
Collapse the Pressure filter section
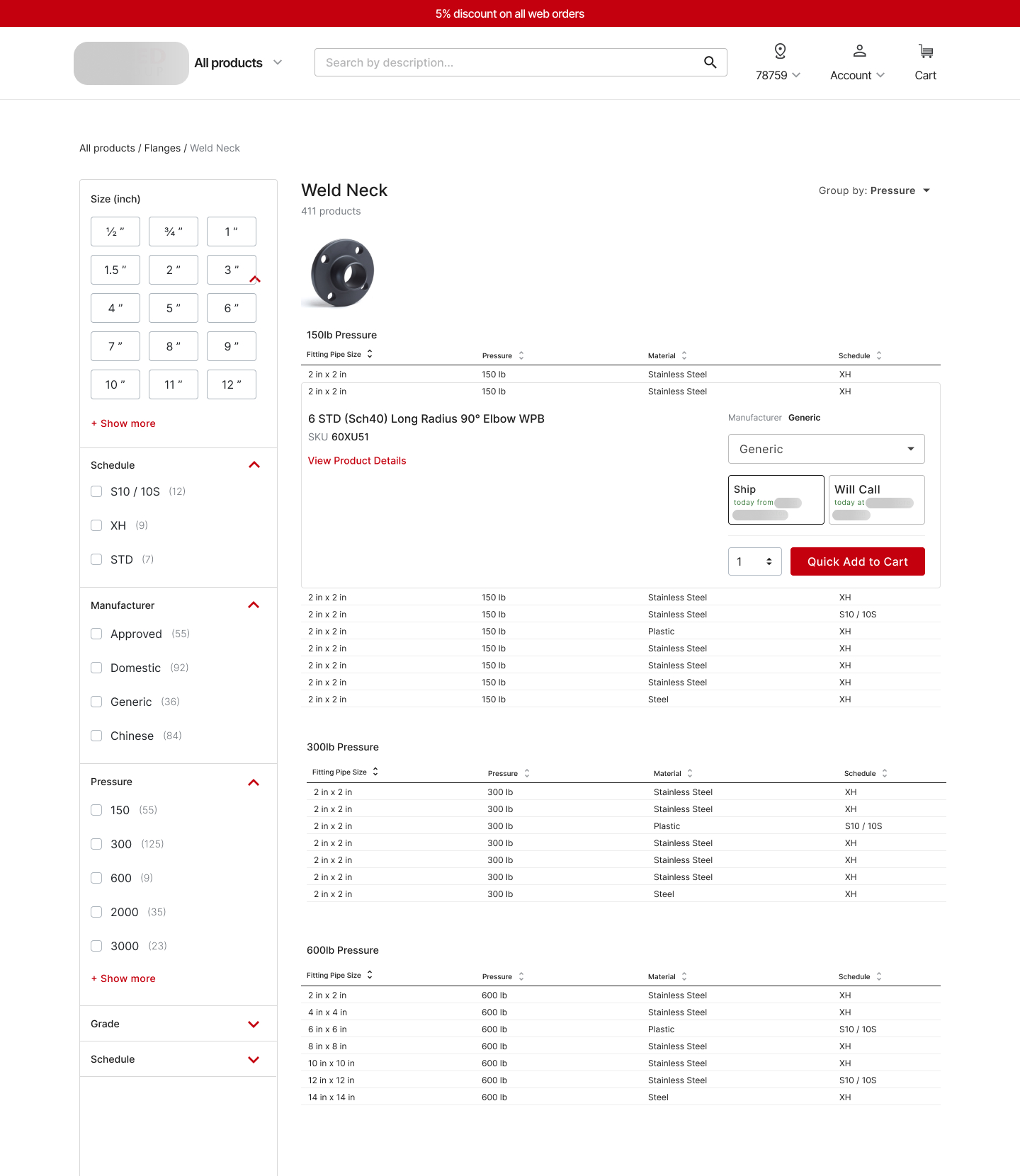coord(254,782)
